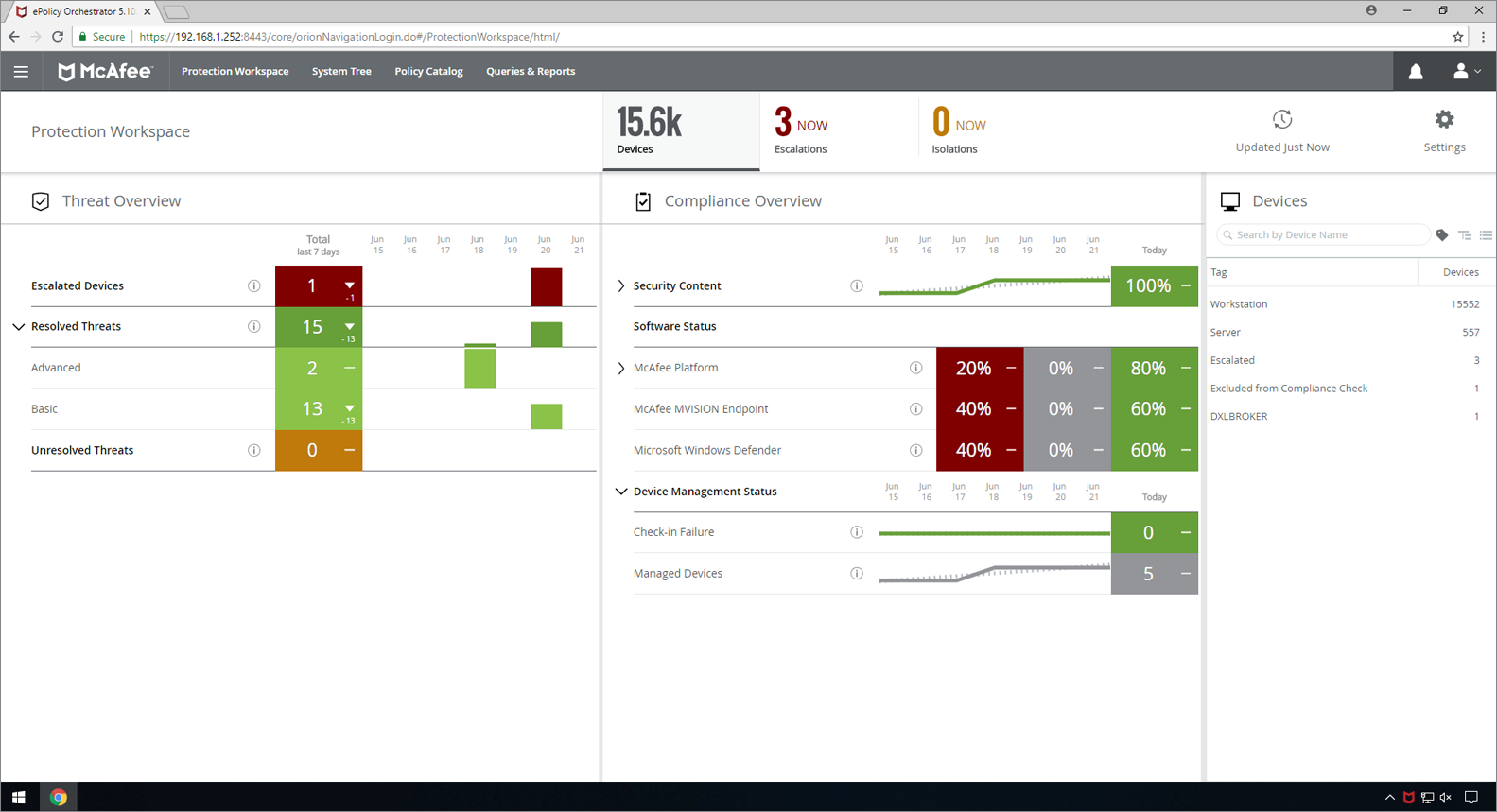Collapse Device Management Status section
The width and height of the screenshot is (1497, 812).
click(621, 492)
